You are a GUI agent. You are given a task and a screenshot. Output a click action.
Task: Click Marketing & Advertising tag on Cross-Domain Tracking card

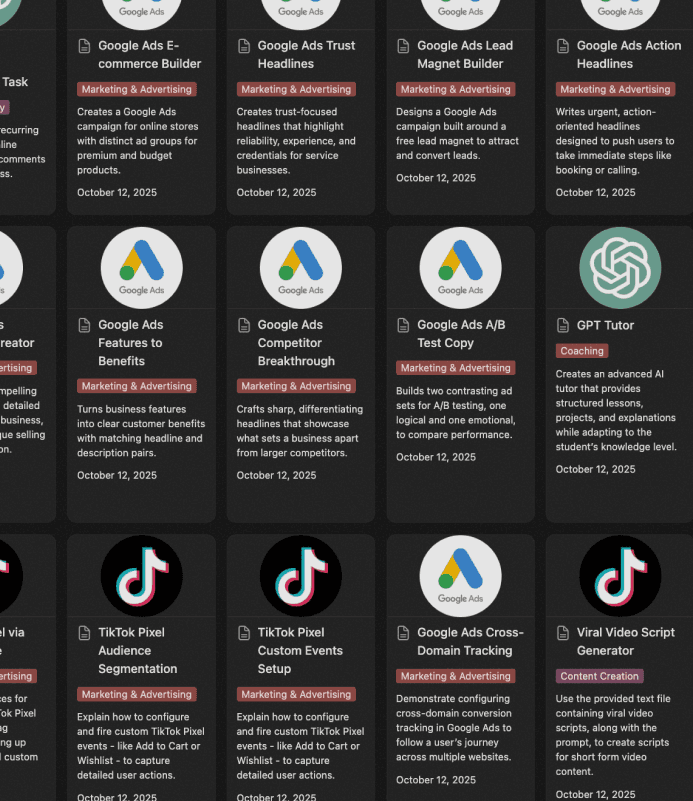[x=456, y=676]
